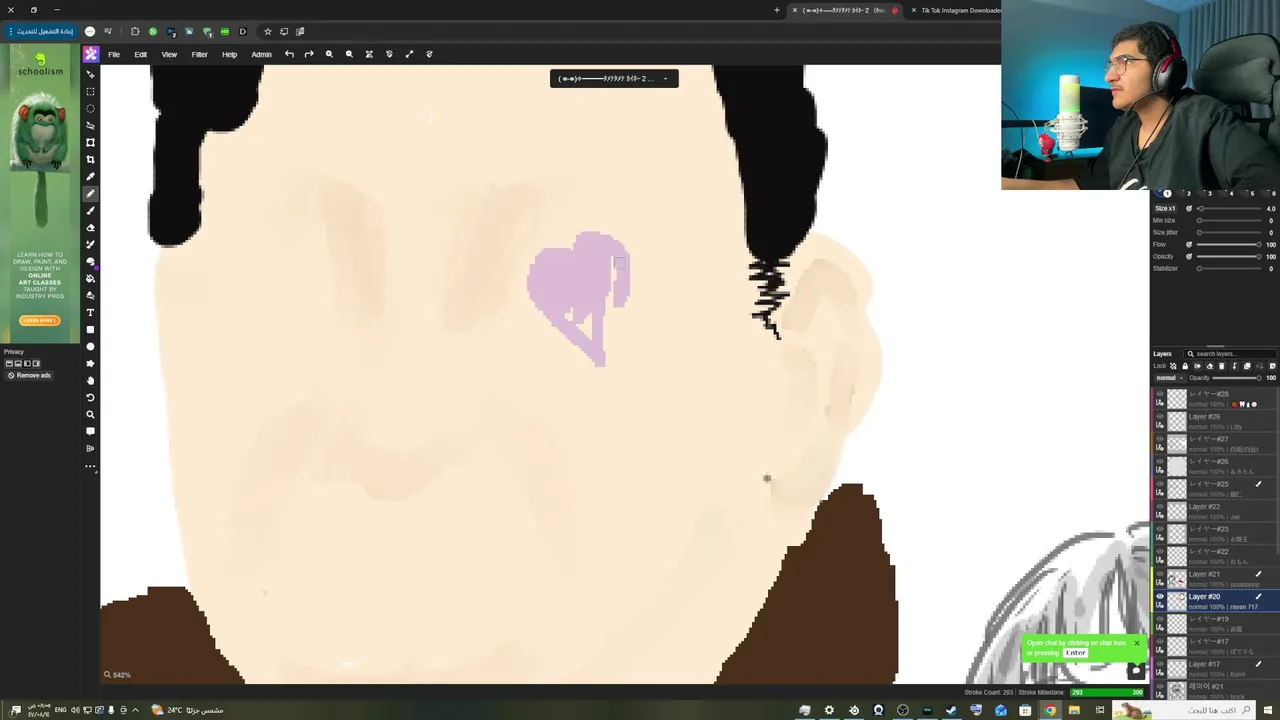Select the Zoom tool in left toolbar
The width and height of the screenshot is (1280, 720).
click(90, 414)
